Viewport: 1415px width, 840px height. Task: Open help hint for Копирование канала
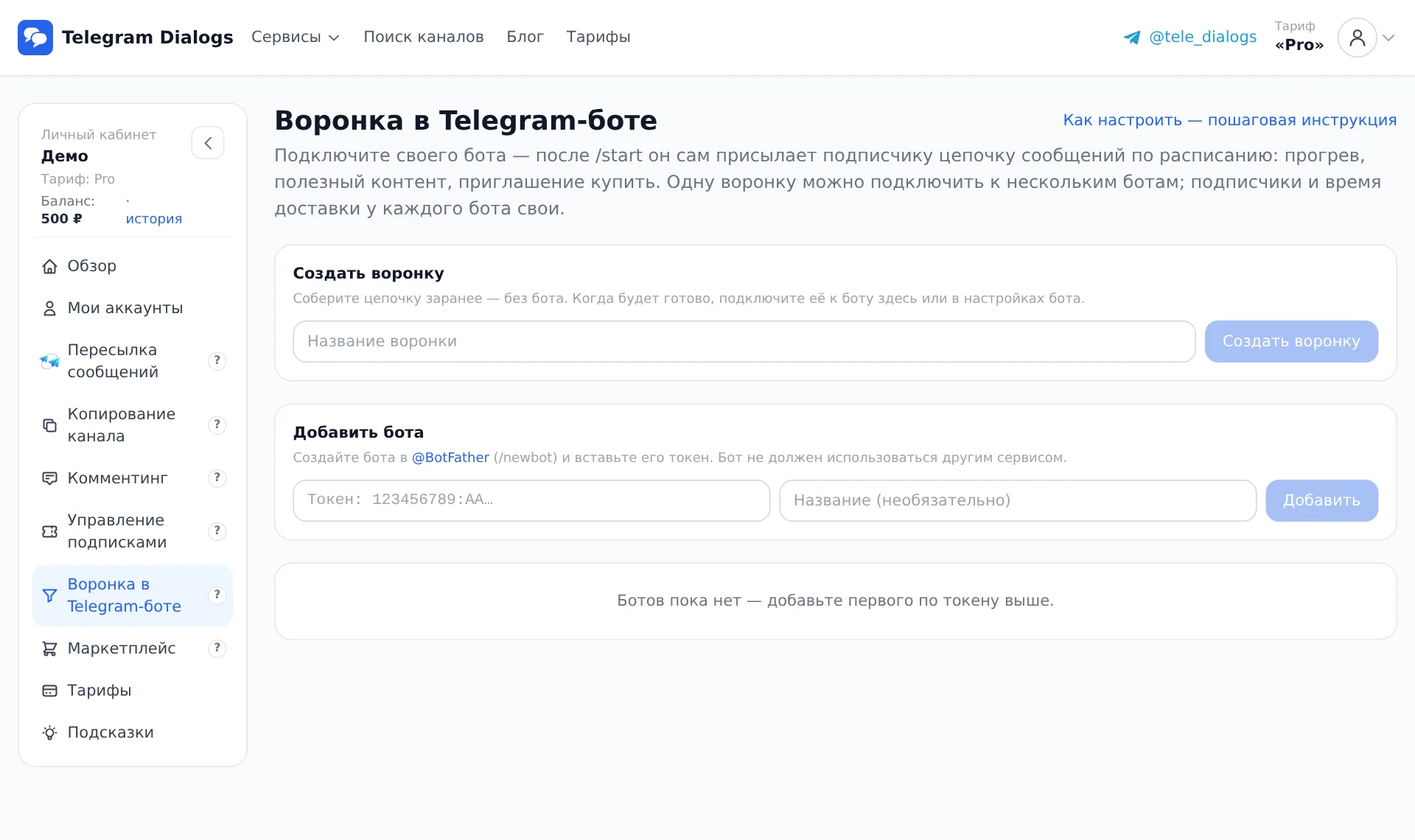pos(217,424)
